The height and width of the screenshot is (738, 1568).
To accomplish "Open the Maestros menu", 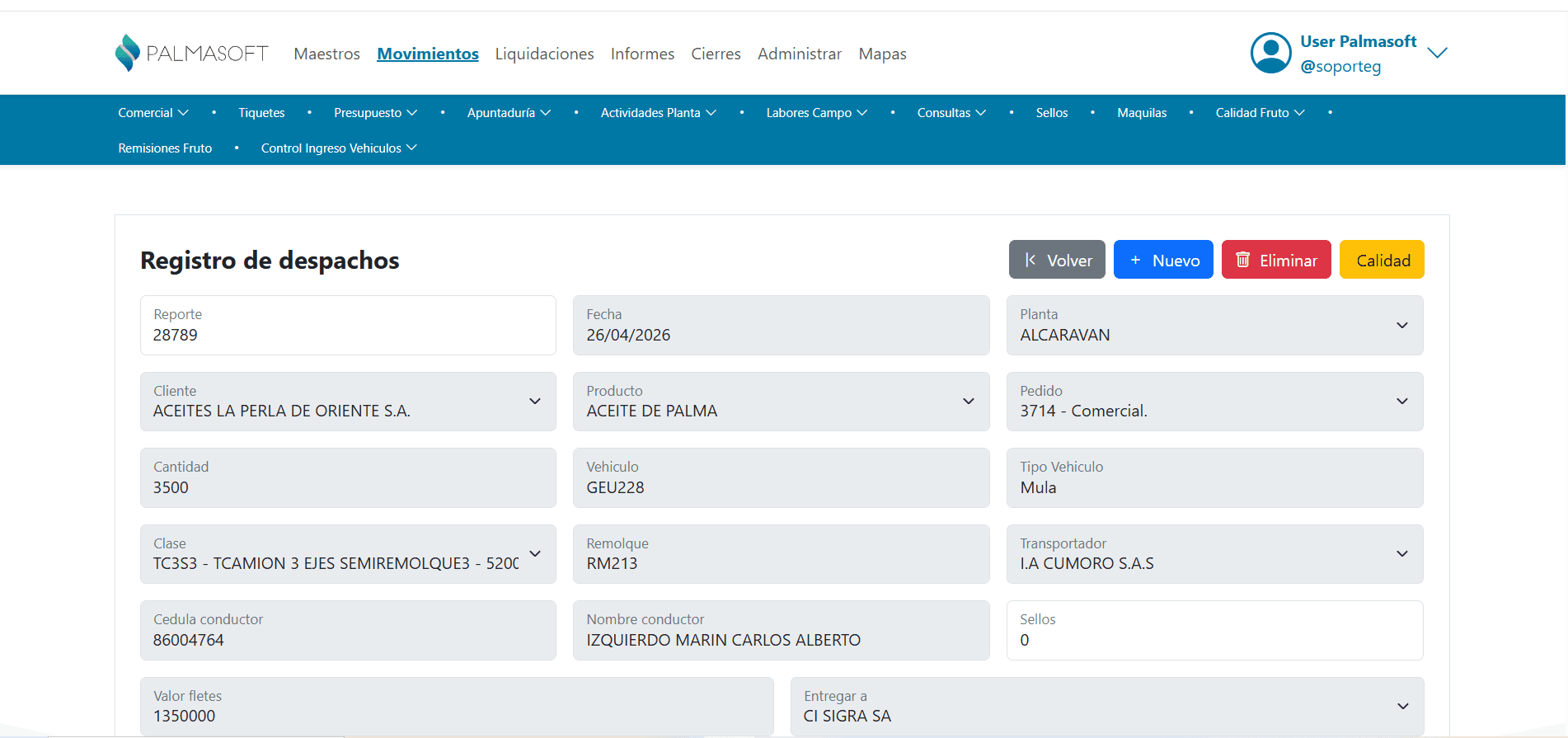I will (326, 54).
